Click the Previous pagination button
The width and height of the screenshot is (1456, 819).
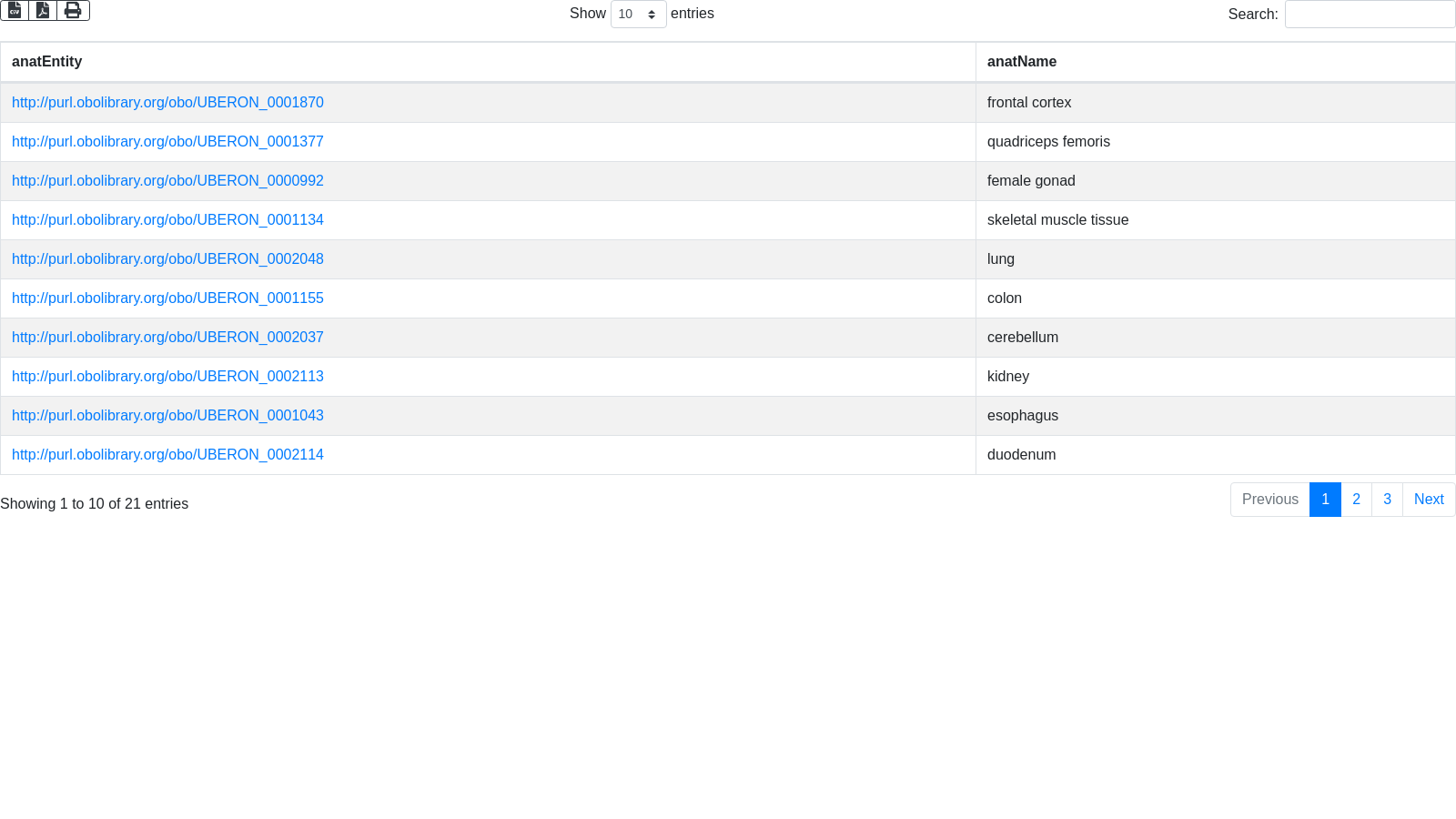[1269, 500]
